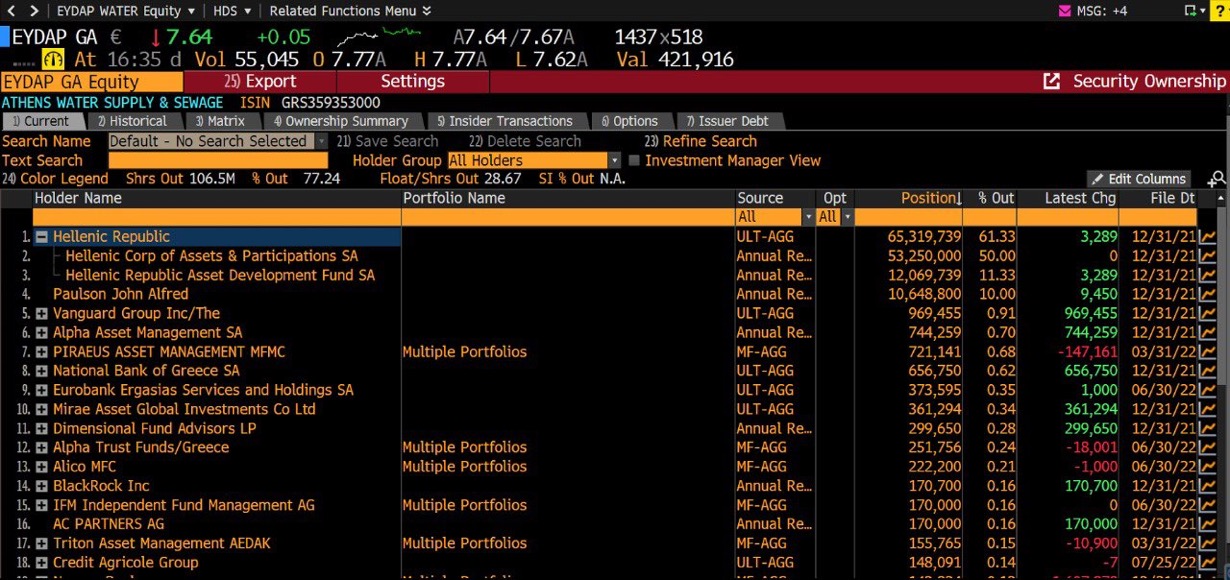Image resolution: width=1230 pixels, height=580 pixels.
Task: Select Hellenic Republic Asset Development Fund SA
Action: point(220,275)
